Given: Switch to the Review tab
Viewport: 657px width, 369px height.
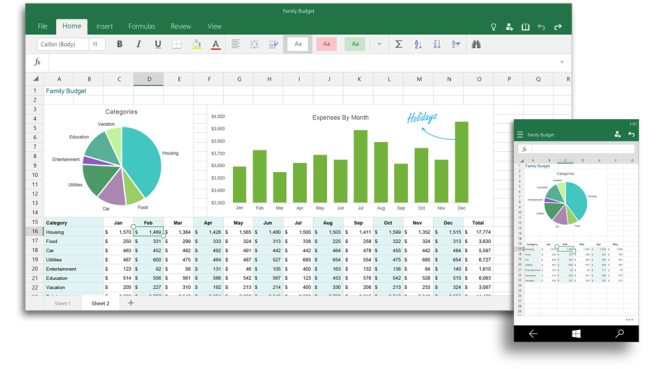Looking at the screenshot, I should tap(181, 26).
